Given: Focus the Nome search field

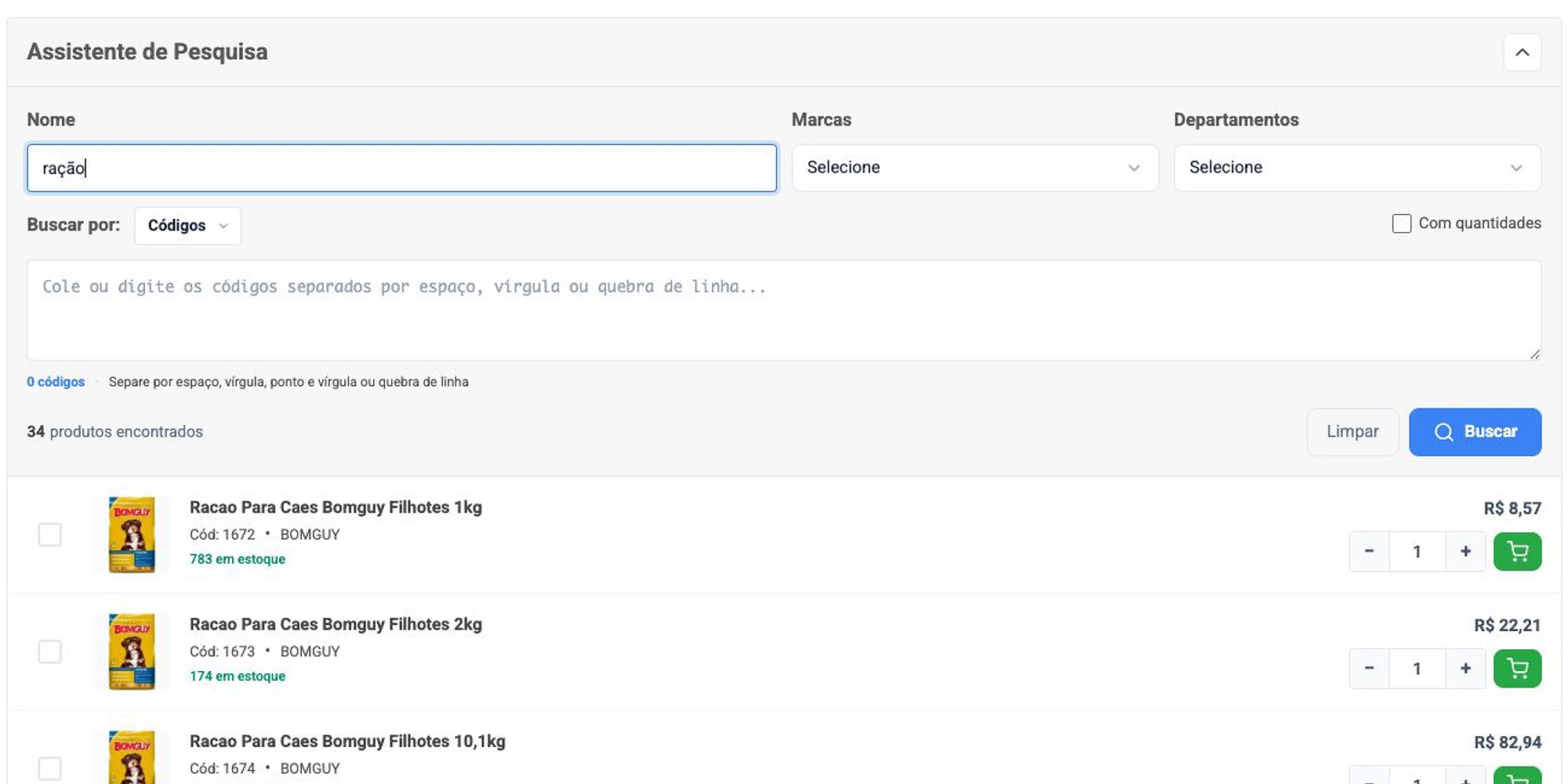Looking at the screenshot, I should click(x=401, y=168).
